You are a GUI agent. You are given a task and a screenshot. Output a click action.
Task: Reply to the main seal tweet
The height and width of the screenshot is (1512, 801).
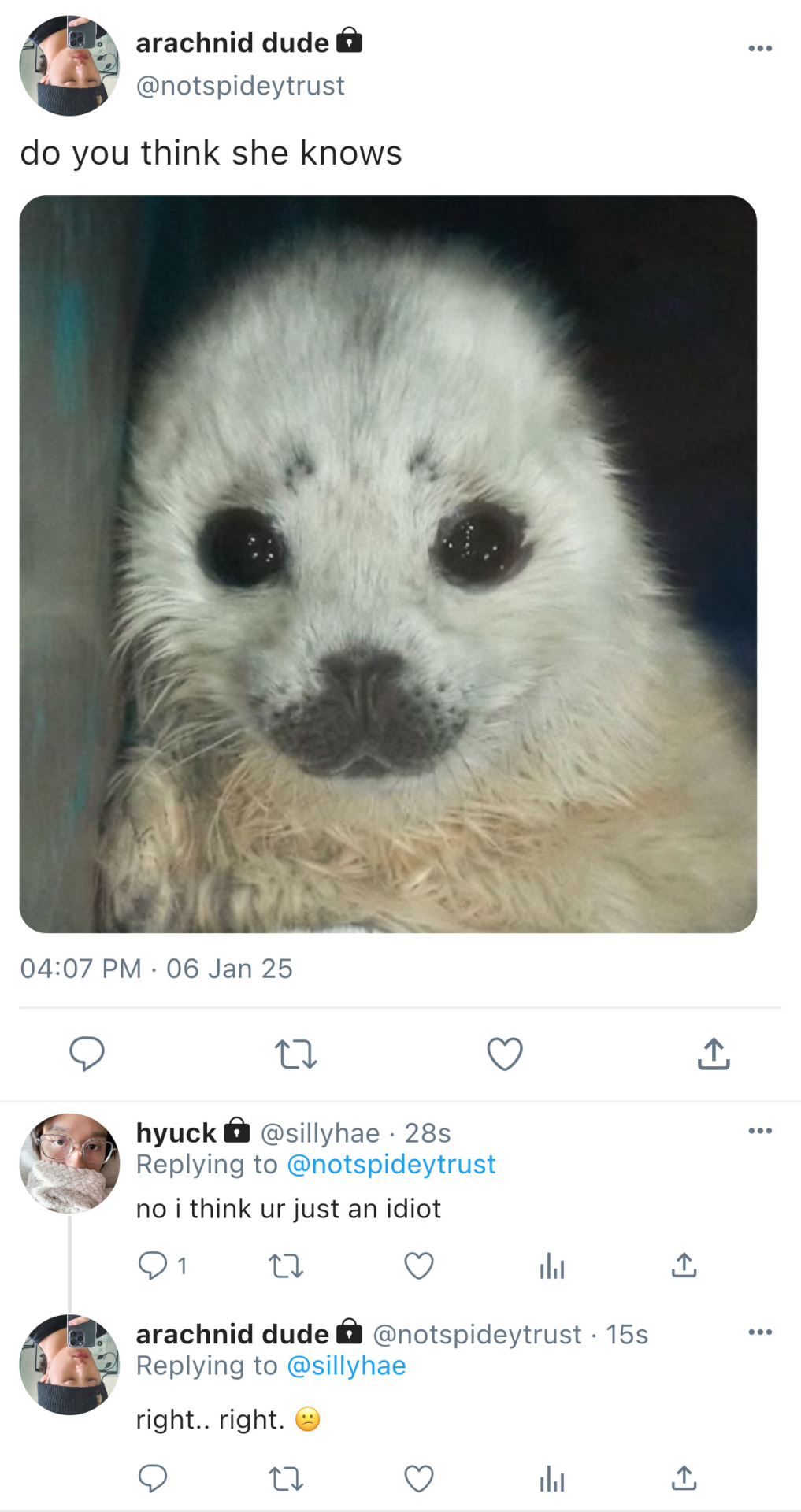pos(87,1054)
